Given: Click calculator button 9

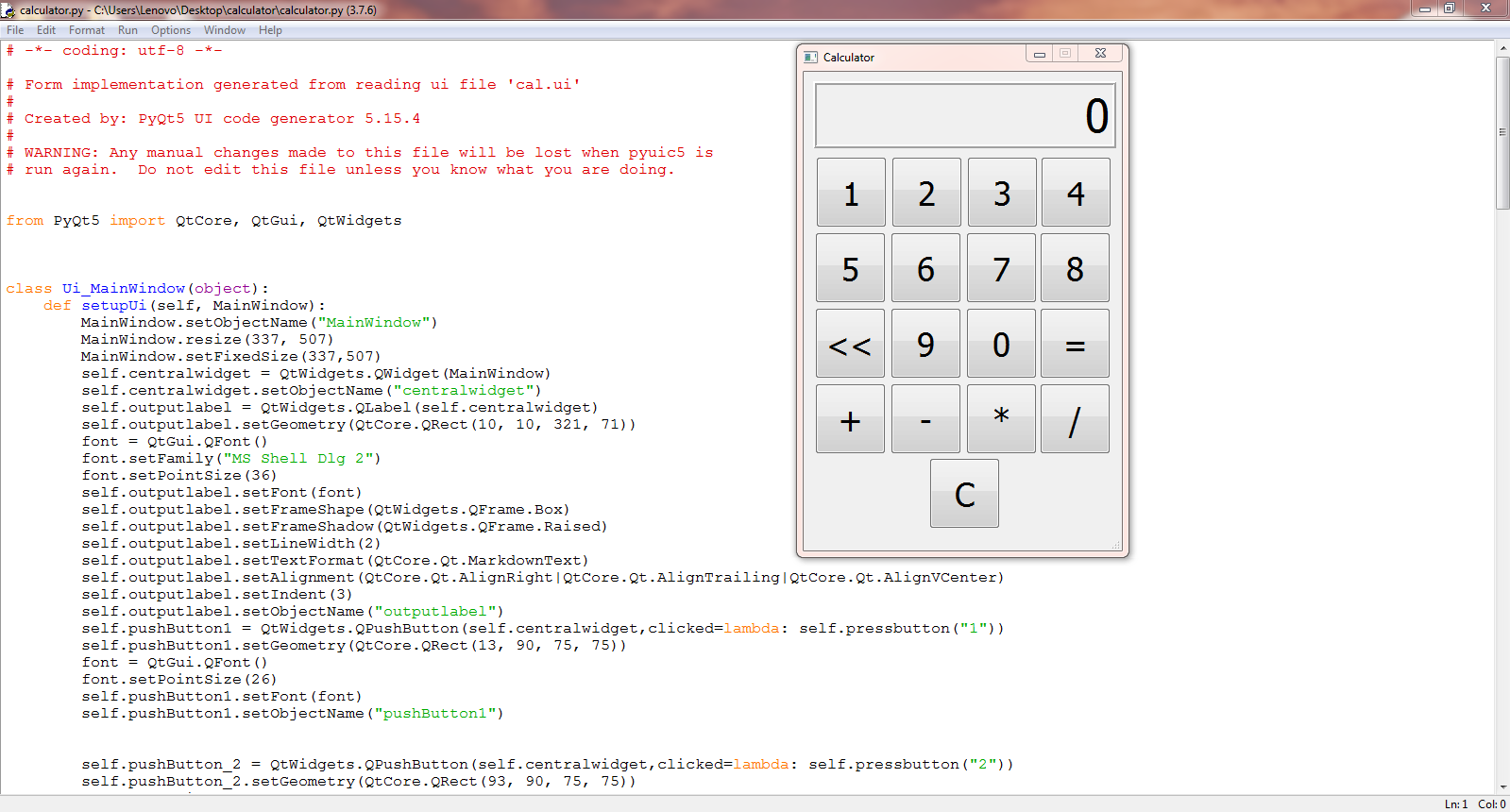Looking at the screenshot, I should [x=926, y=344].
